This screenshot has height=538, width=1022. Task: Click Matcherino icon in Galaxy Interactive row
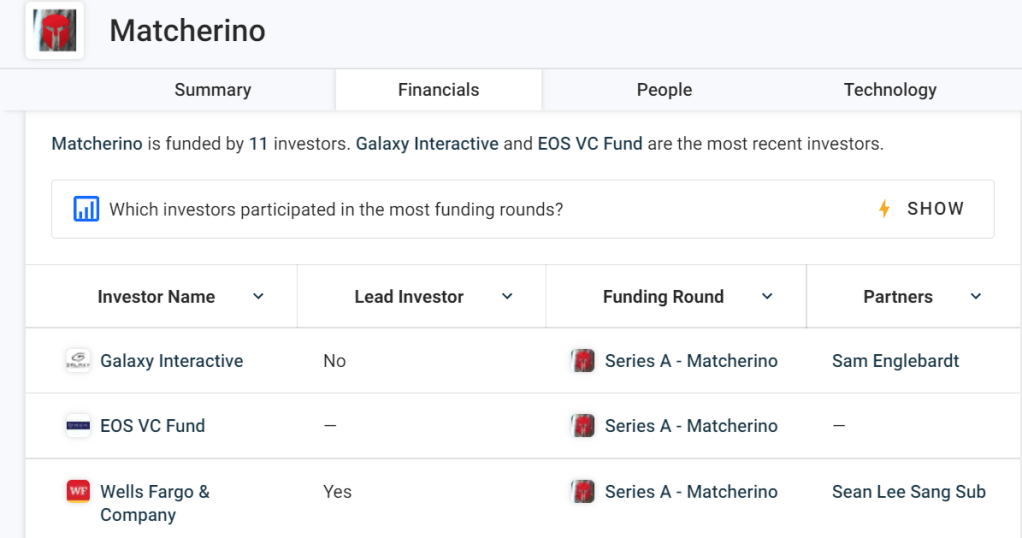point(583,361)
